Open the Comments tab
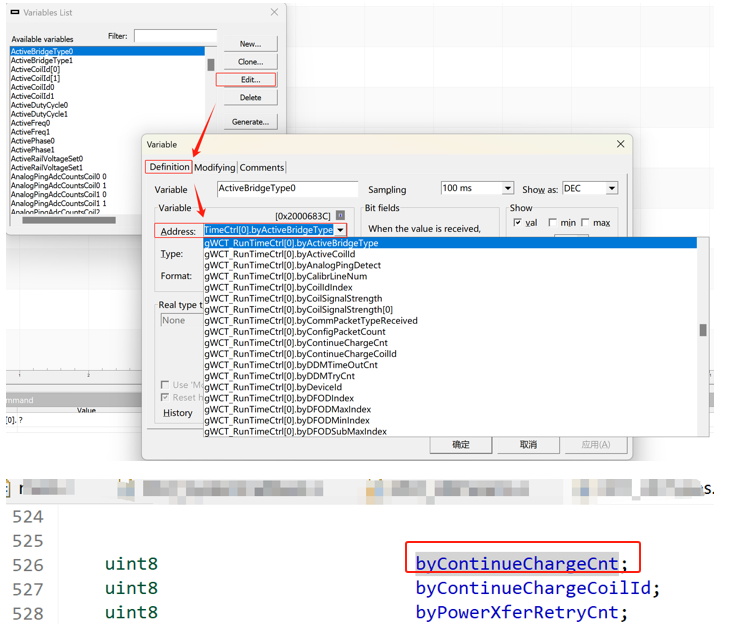The height and width of the screenshot is (639, 729). [x=262, y=168]
